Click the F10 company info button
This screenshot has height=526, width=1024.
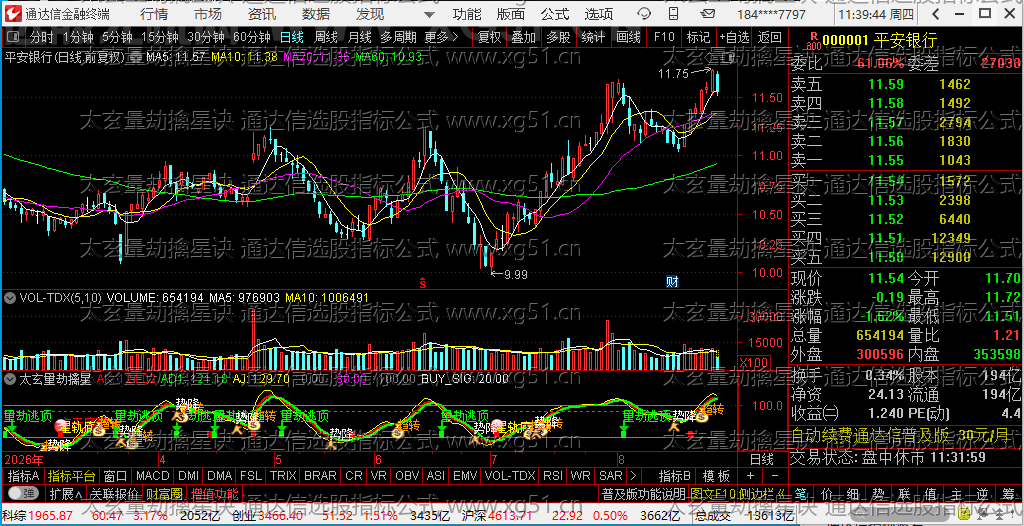[x=664, y=37]
